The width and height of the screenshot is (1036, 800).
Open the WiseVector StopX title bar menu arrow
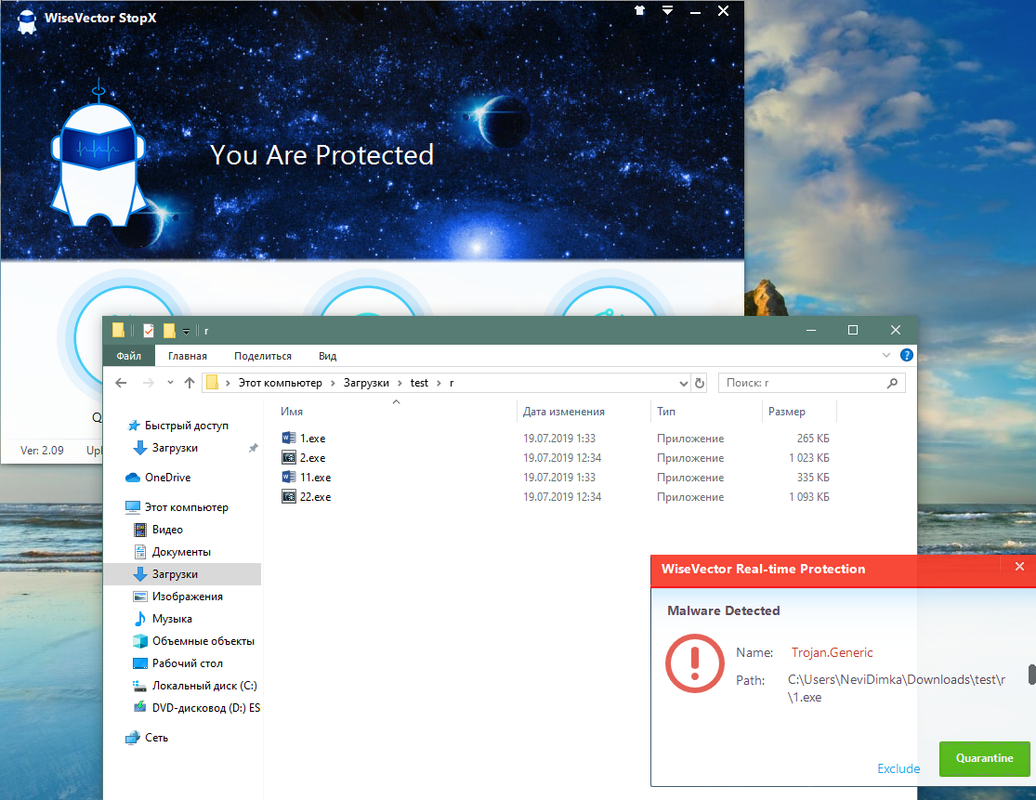click(668, 11)
